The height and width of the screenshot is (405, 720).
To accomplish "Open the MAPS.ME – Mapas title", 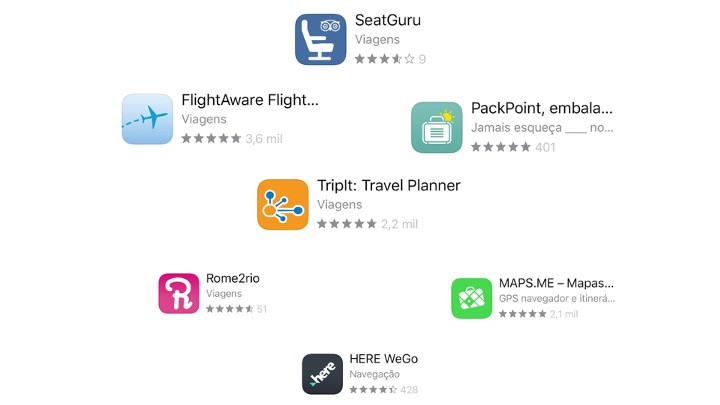I will pos(556,283).
